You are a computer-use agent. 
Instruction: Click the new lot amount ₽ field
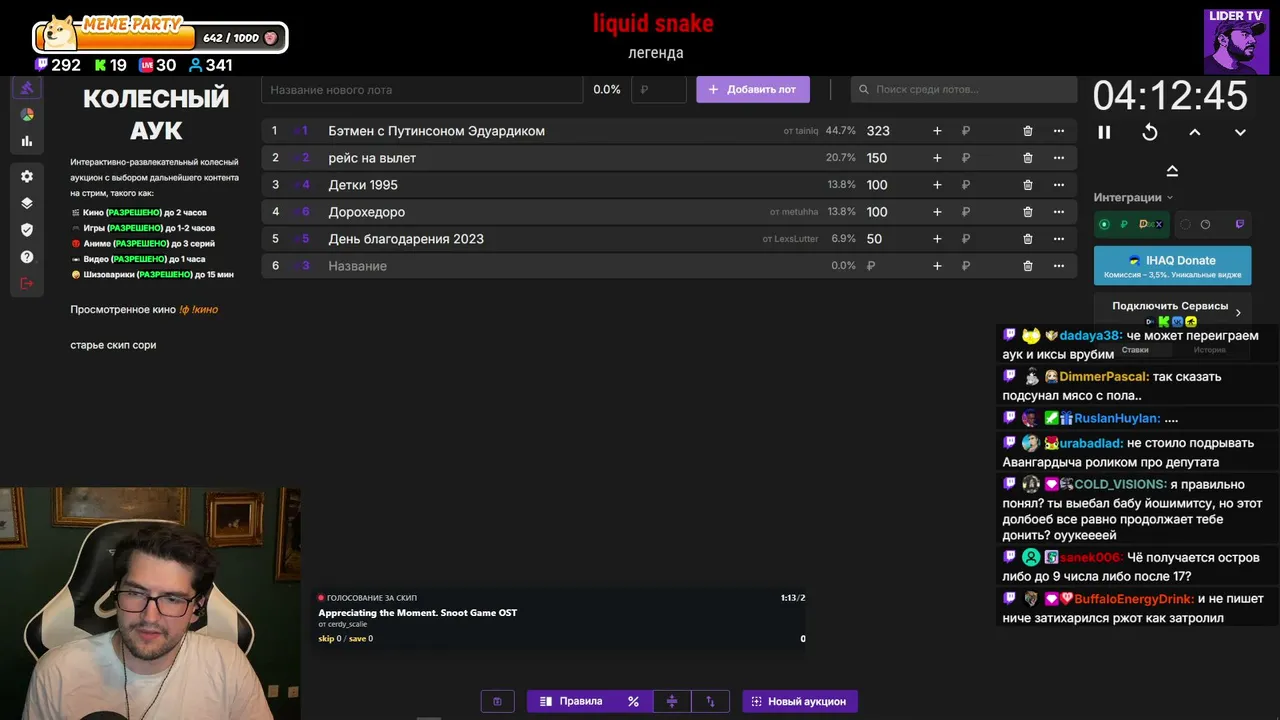click(659, 89)
